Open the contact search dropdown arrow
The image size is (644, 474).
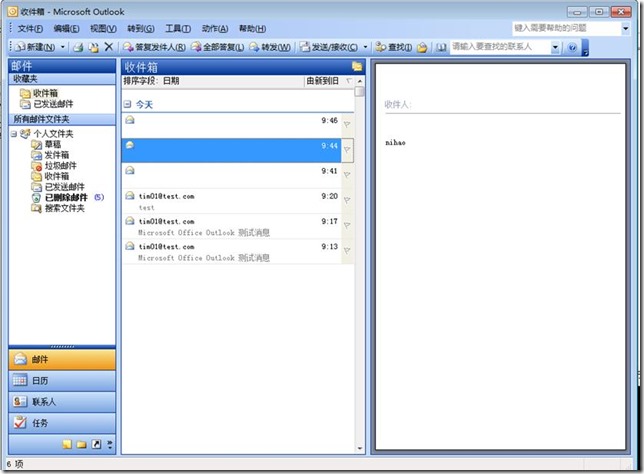point(555,47)
